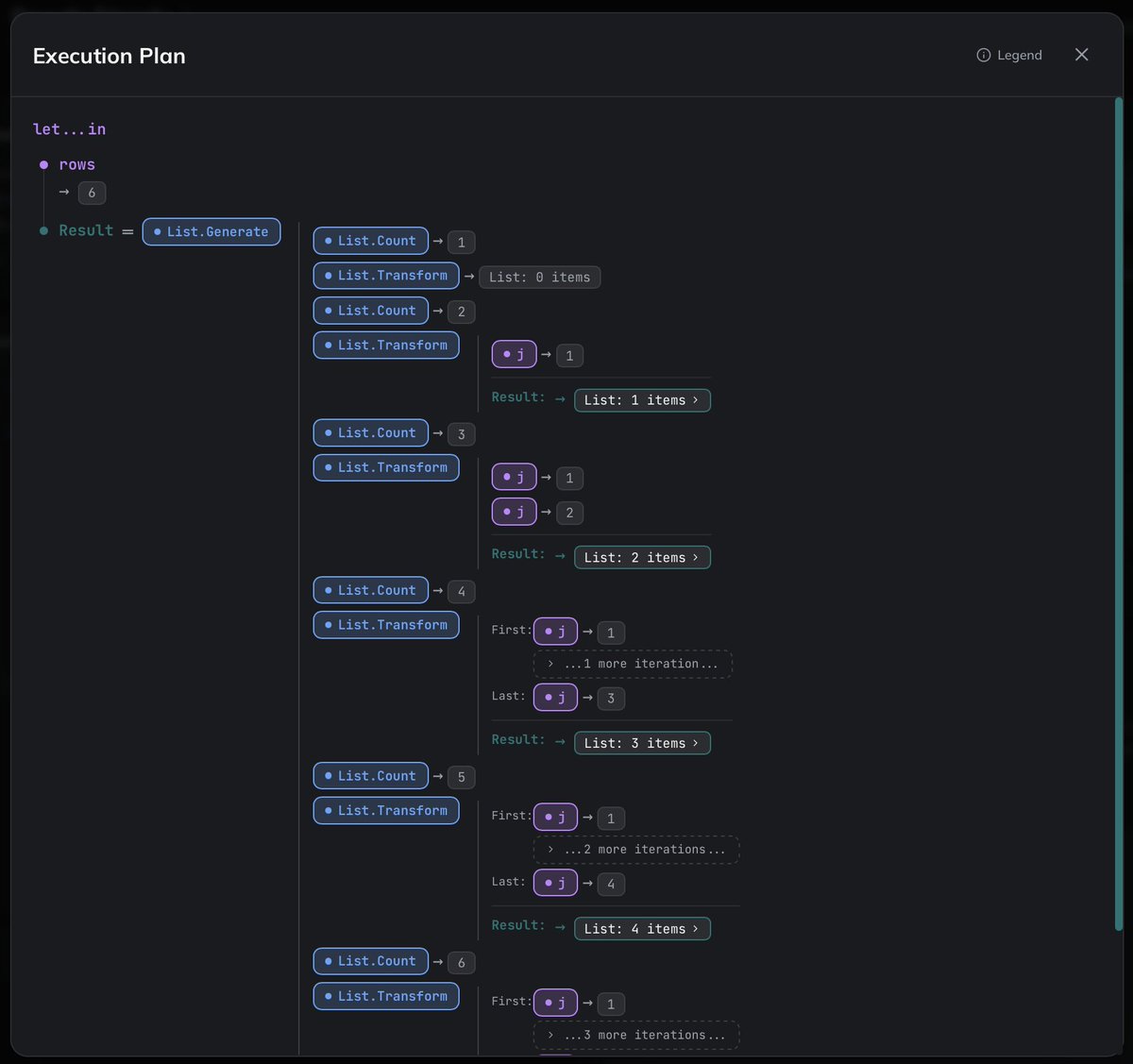Viewport: 1133px width, 1064px height.
Task: Click List.Transform whose result is List: 2 items
Action: click(386, 467)
